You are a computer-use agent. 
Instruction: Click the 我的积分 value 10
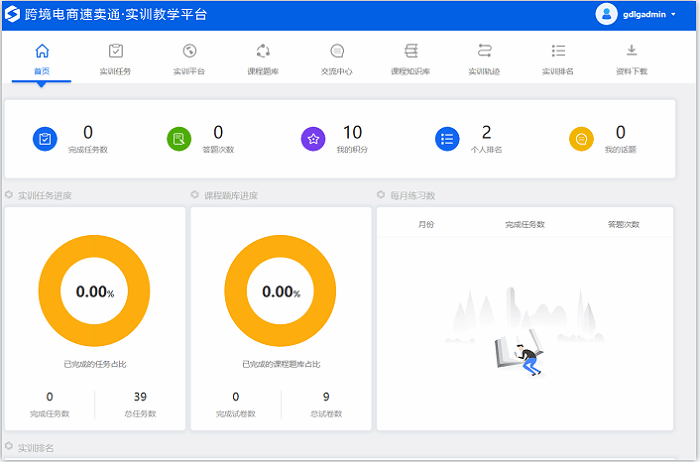(x=352, y=132)
